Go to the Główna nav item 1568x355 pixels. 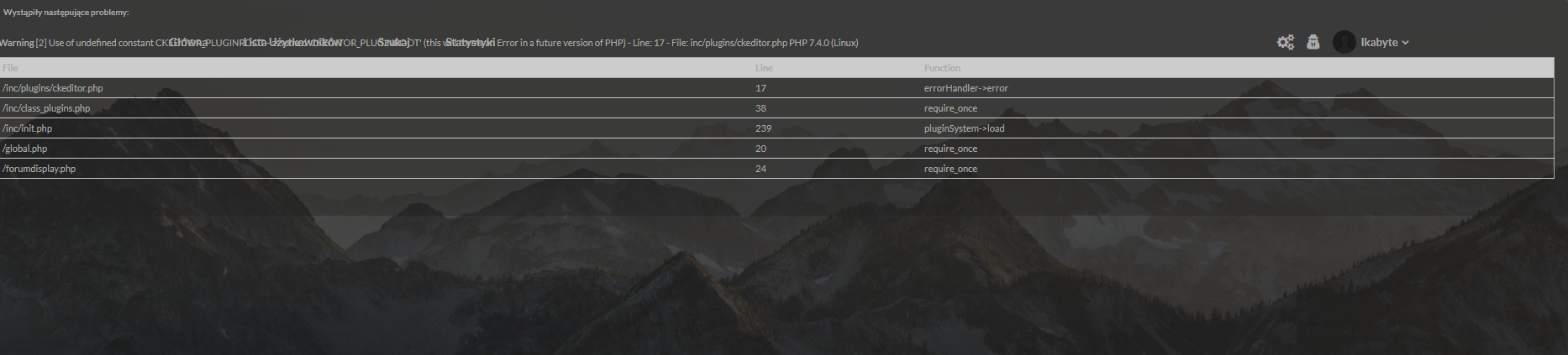188,42
